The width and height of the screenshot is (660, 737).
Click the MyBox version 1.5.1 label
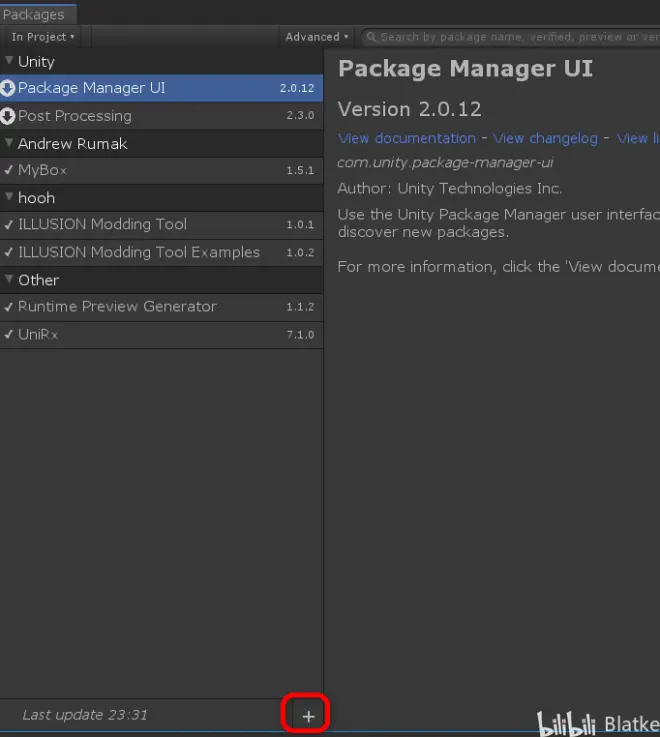pyautogui.click(x=300, y=170)
